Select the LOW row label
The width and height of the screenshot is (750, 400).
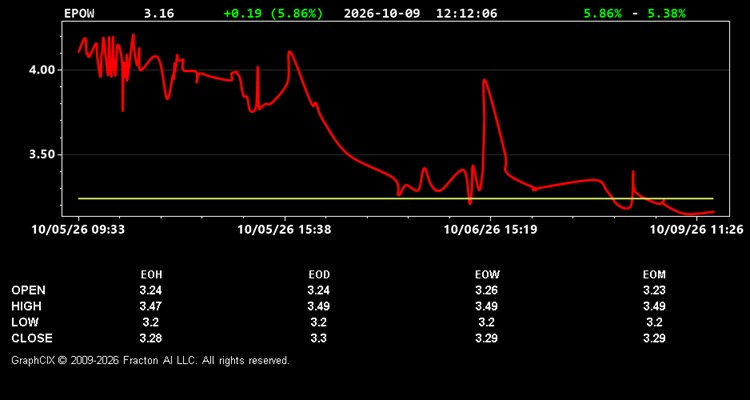click(25, 322)
